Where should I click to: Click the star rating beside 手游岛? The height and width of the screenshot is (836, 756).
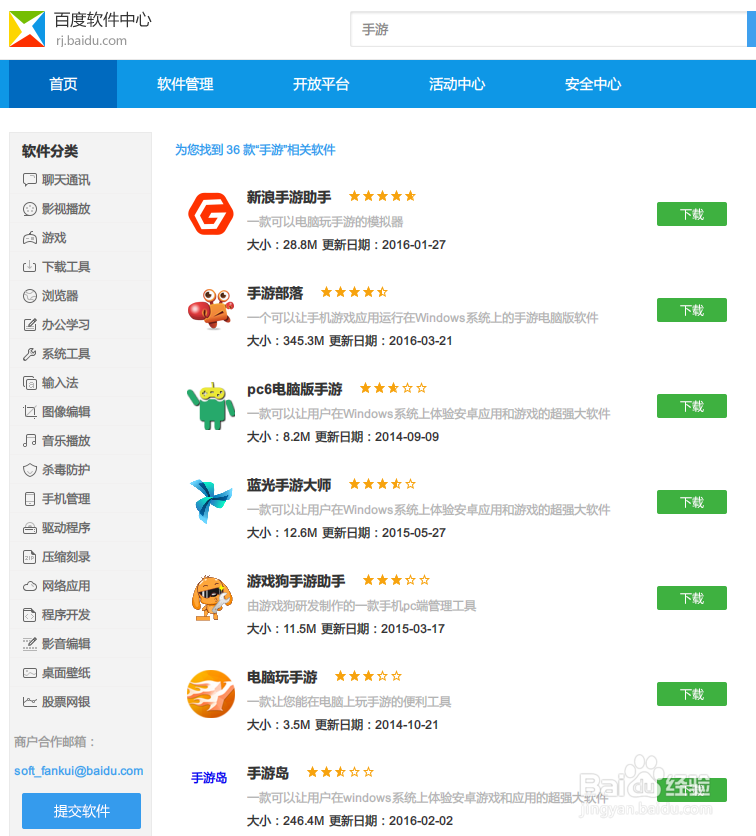click(x=340, y=772)
